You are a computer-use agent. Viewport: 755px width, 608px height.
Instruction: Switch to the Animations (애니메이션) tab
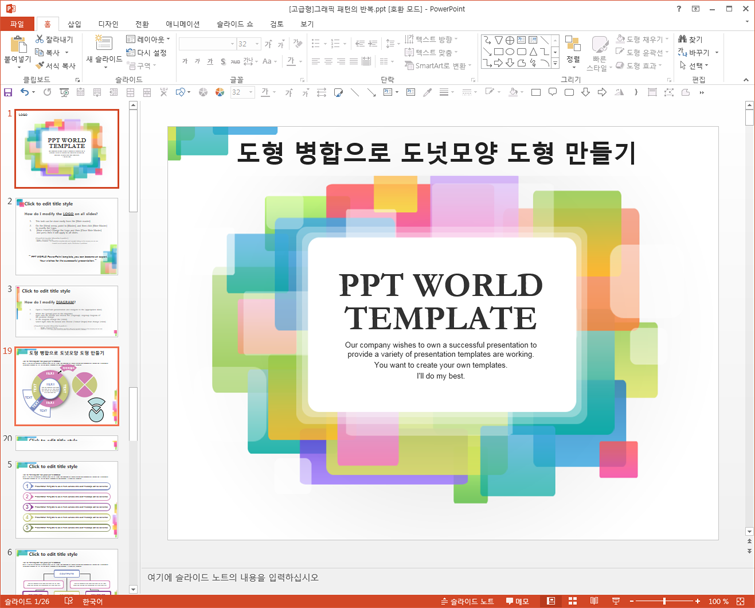(x=182, y=24)
